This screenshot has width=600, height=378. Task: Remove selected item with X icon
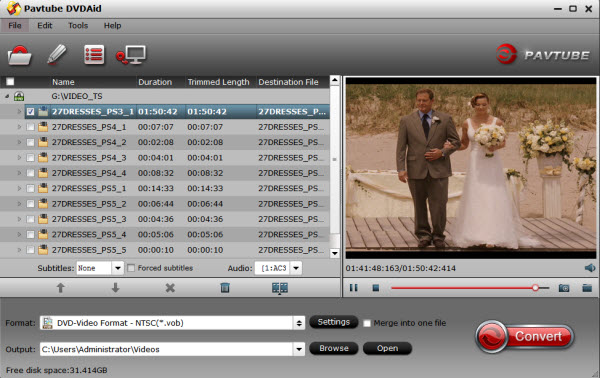(x=170, y=288)
